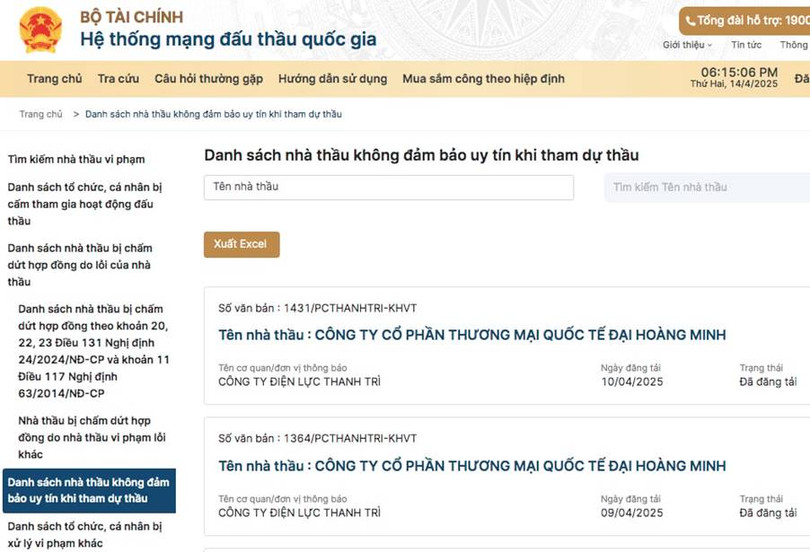Screen dimensions: 810x552
Task: Open the Tin tức link
Action: (745, 45)
